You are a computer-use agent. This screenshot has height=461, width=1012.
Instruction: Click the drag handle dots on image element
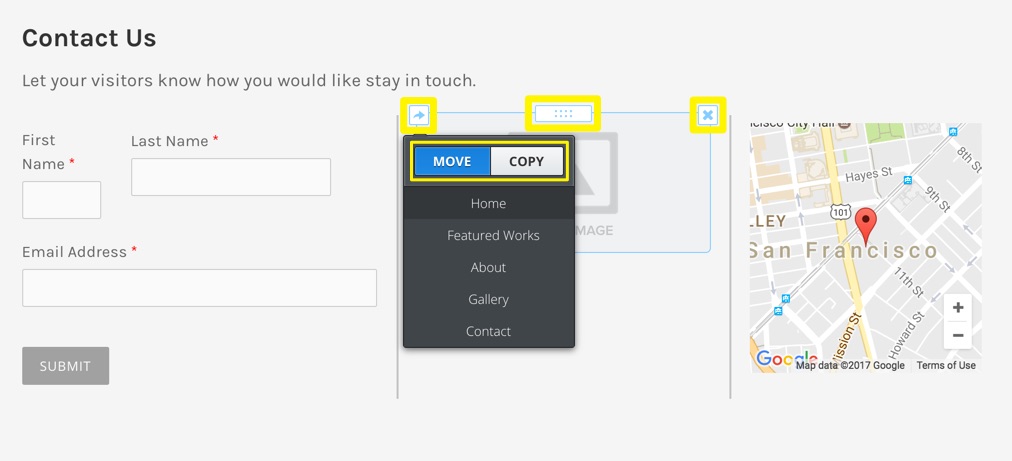(x=563, y=114)
